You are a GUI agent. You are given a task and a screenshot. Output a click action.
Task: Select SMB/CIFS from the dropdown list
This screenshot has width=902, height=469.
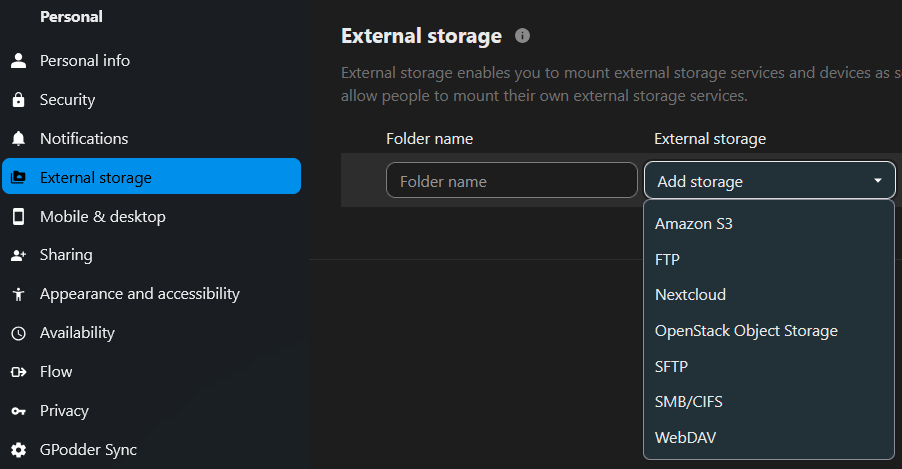[688, 402]
